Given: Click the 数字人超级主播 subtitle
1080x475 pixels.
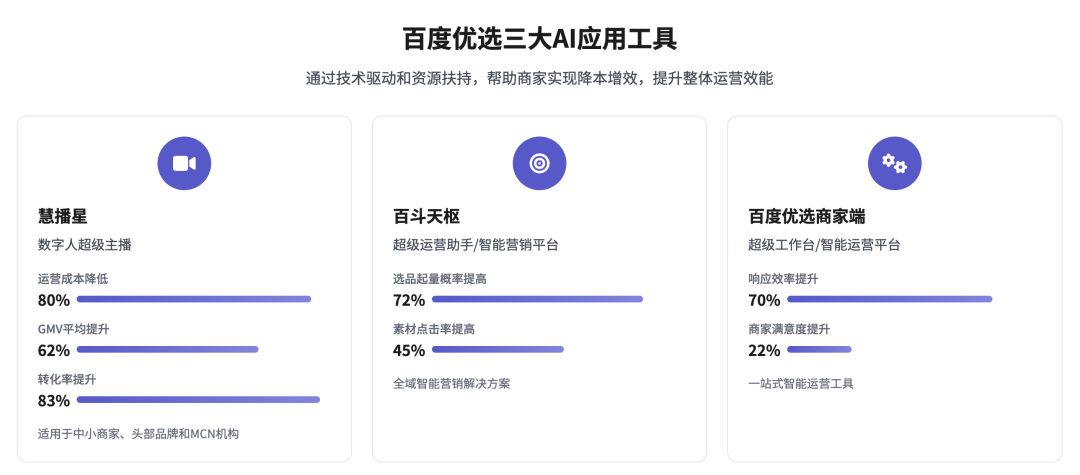Looking at the screenshot, I should click(85, 244).
